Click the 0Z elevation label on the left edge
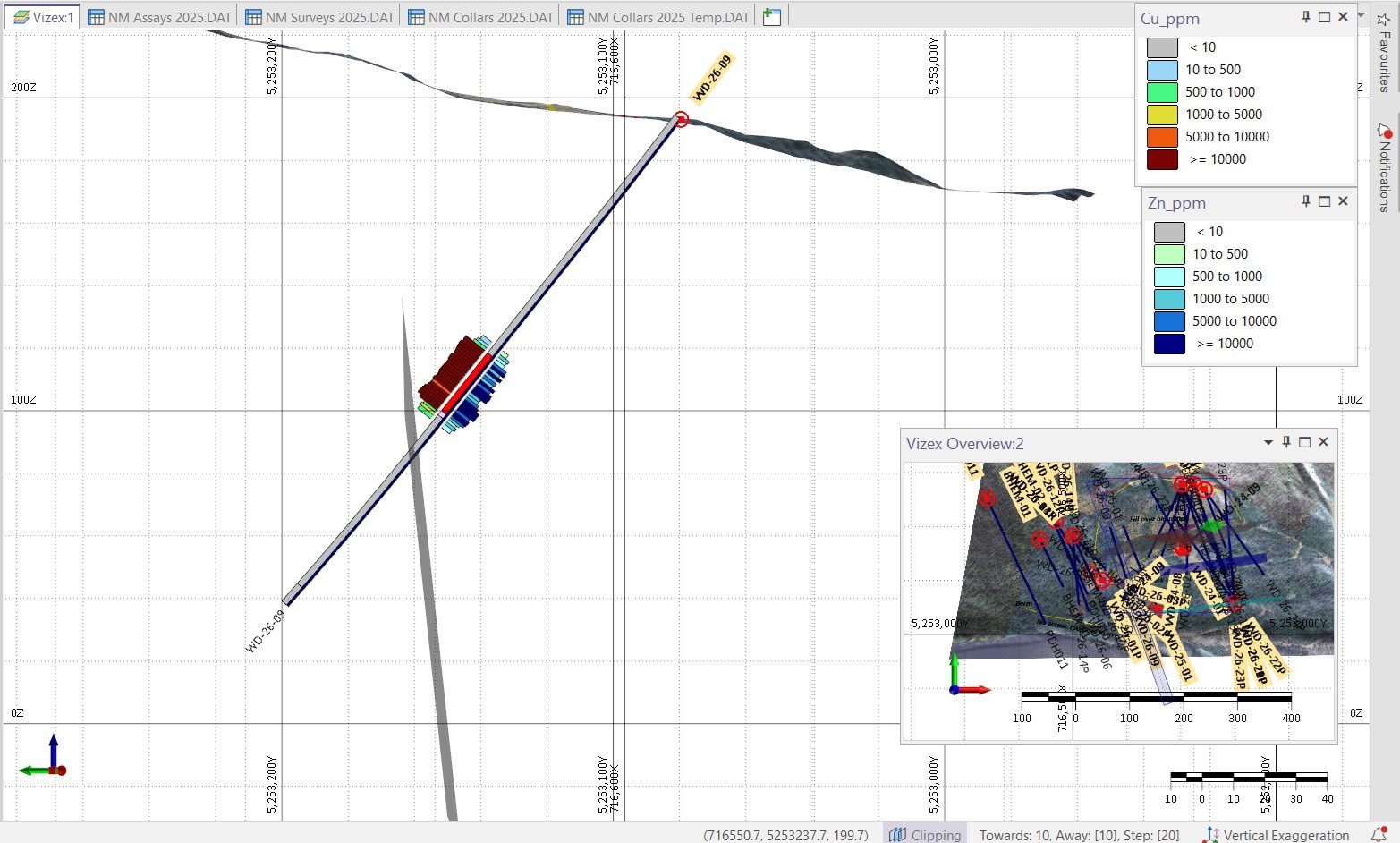Viewport: 1400px width, 843px height. pos(18,713)
